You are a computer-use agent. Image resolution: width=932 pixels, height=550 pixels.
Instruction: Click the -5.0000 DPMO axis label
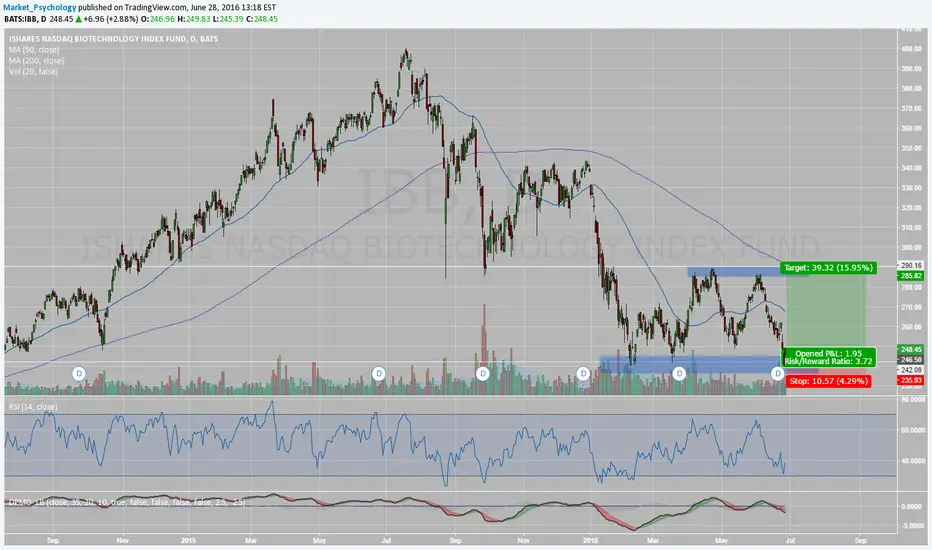point(912,526)
